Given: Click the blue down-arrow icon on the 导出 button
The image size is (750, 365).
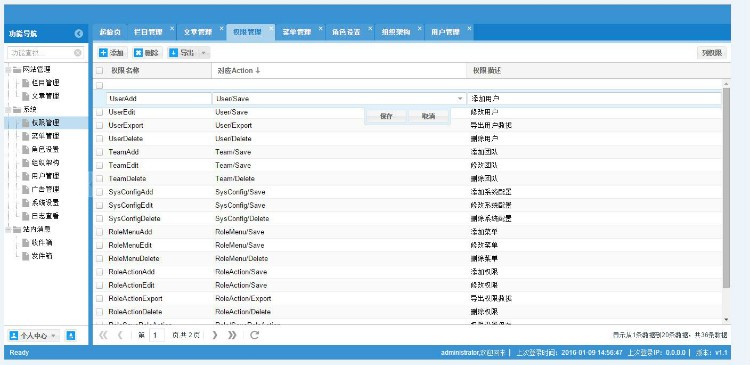Looking at the screenshot, I should pos(173,53).
